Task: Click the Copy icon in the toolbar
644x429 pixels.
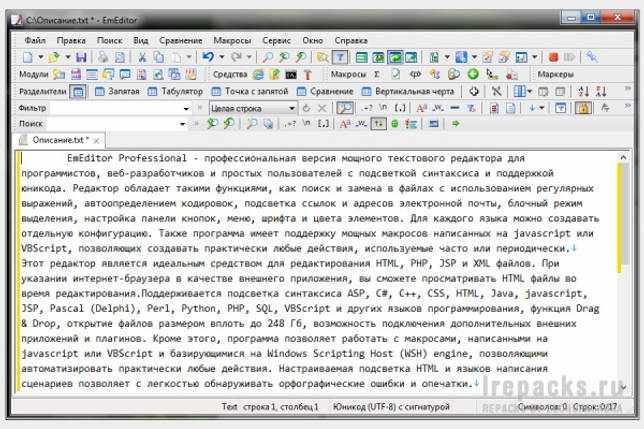Action: [159, 57]
